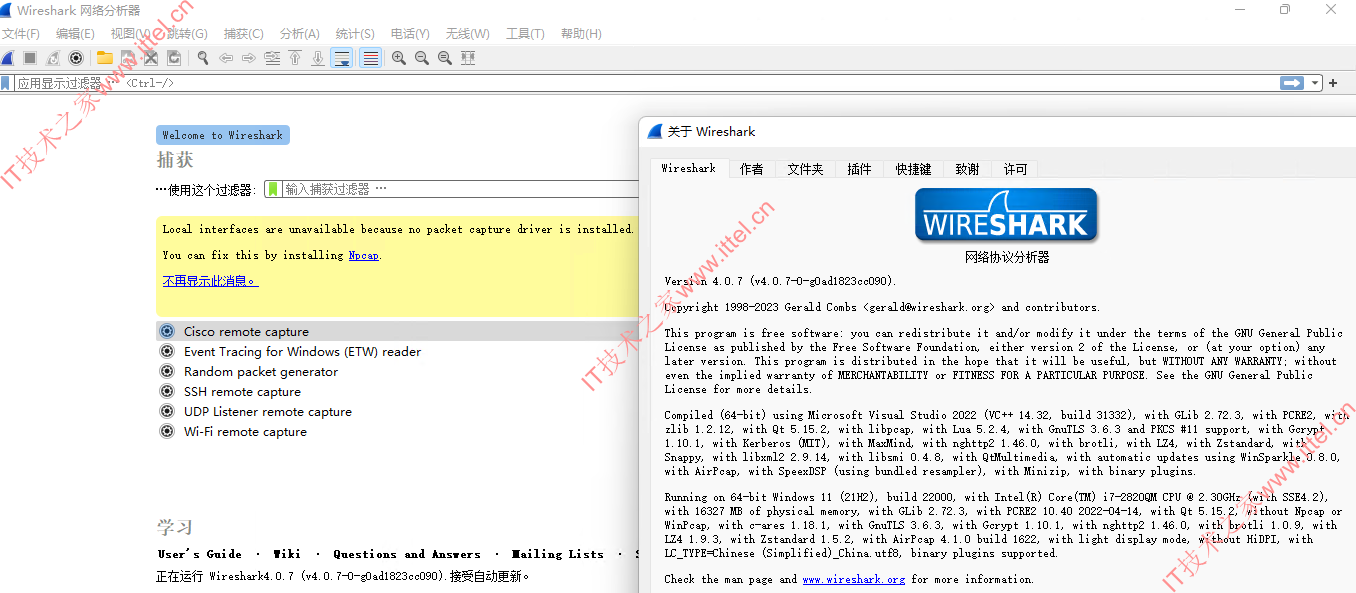The image size is (1356, 593).
Task: Zoom in the main window text
Action: [399, 58]
